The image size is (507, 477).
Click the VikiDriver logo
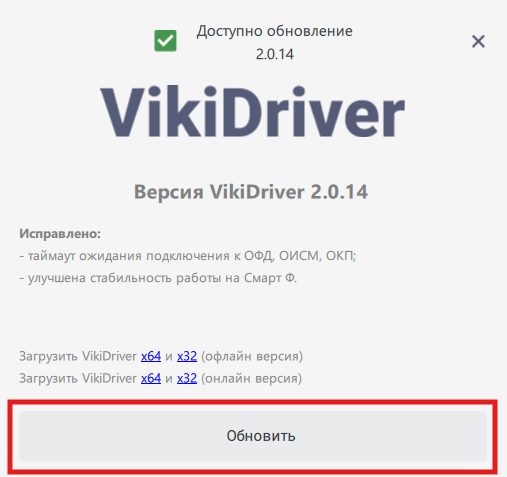click(253, 112)
